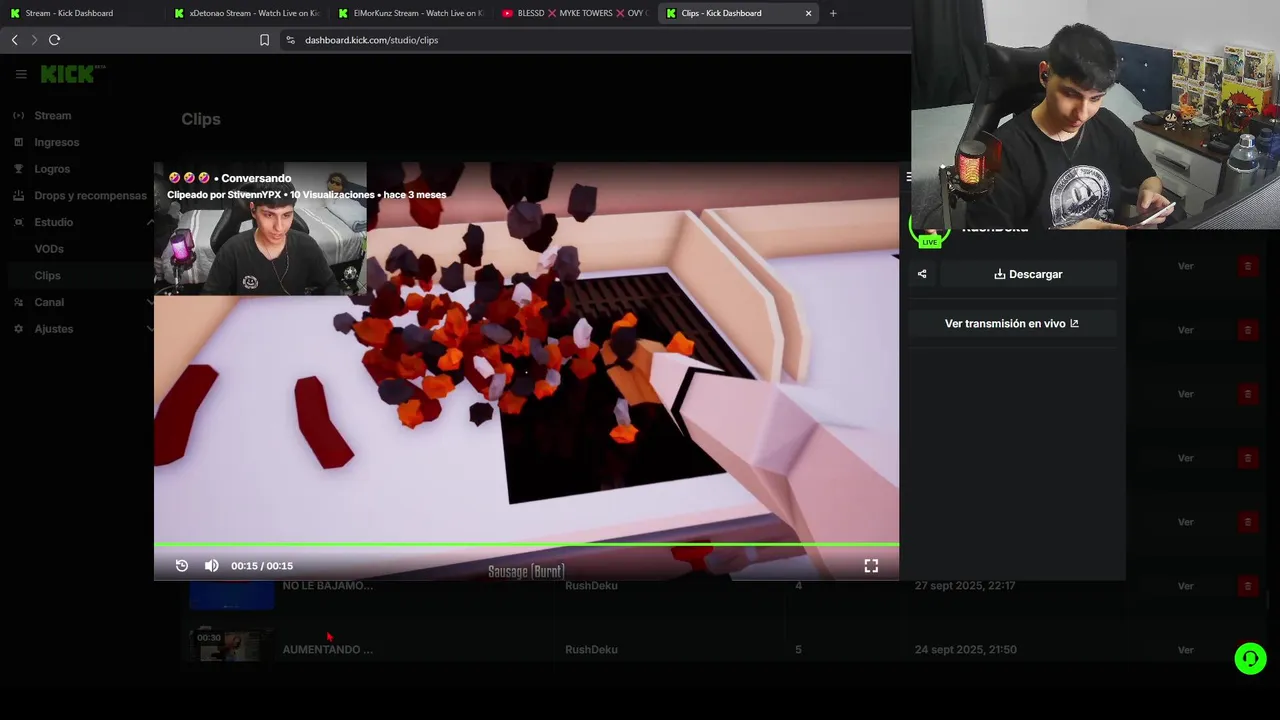Screen dimensions: 1280x720
Task: Switch to BLESSD MYKE TOWERS YouTube tab
Action: (574, 13)
